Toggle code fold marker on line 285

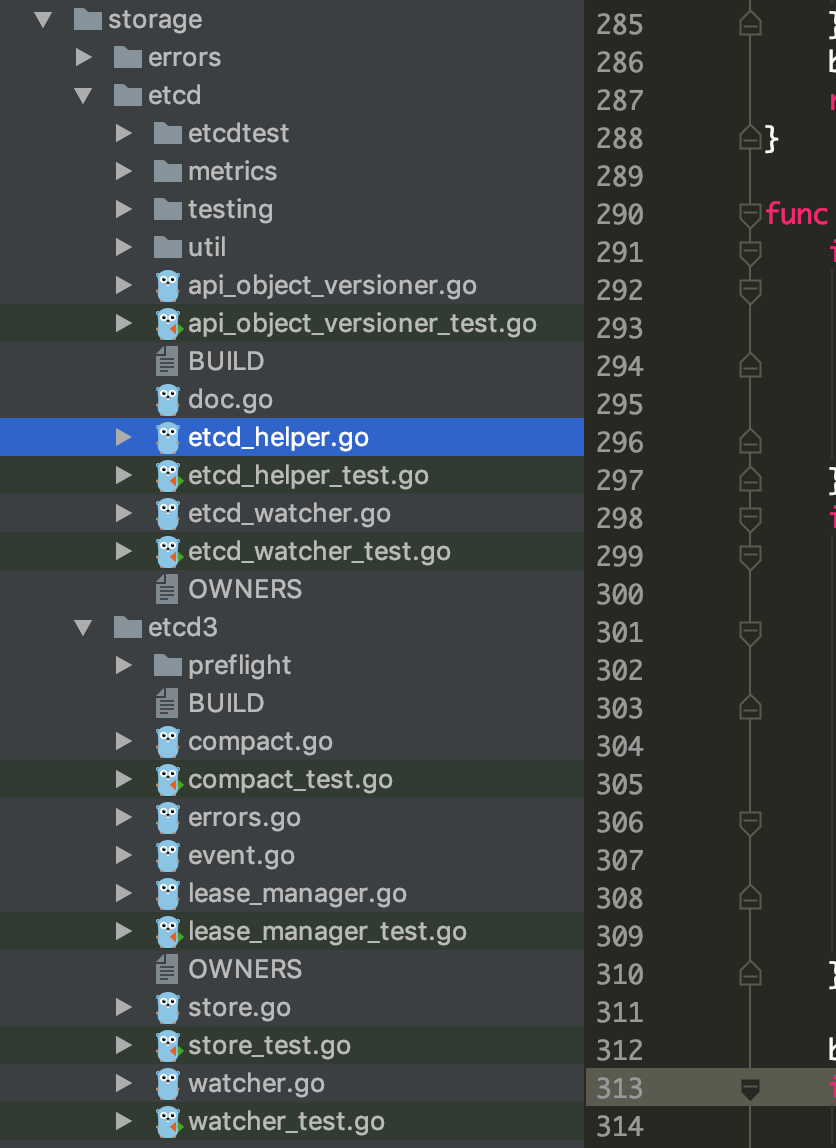[750, 25]
